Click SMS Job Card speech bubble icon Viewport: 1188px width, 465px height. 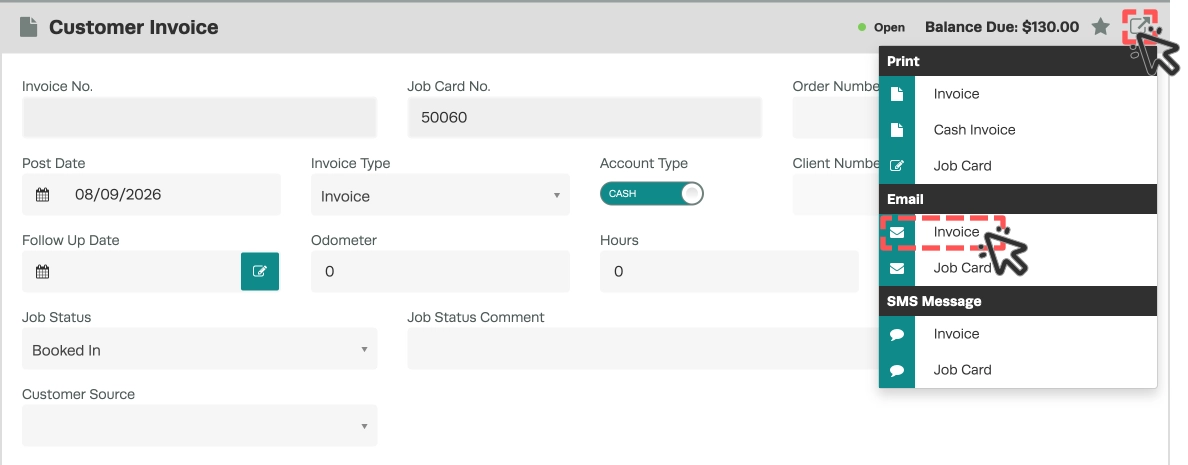coord(896,370)
